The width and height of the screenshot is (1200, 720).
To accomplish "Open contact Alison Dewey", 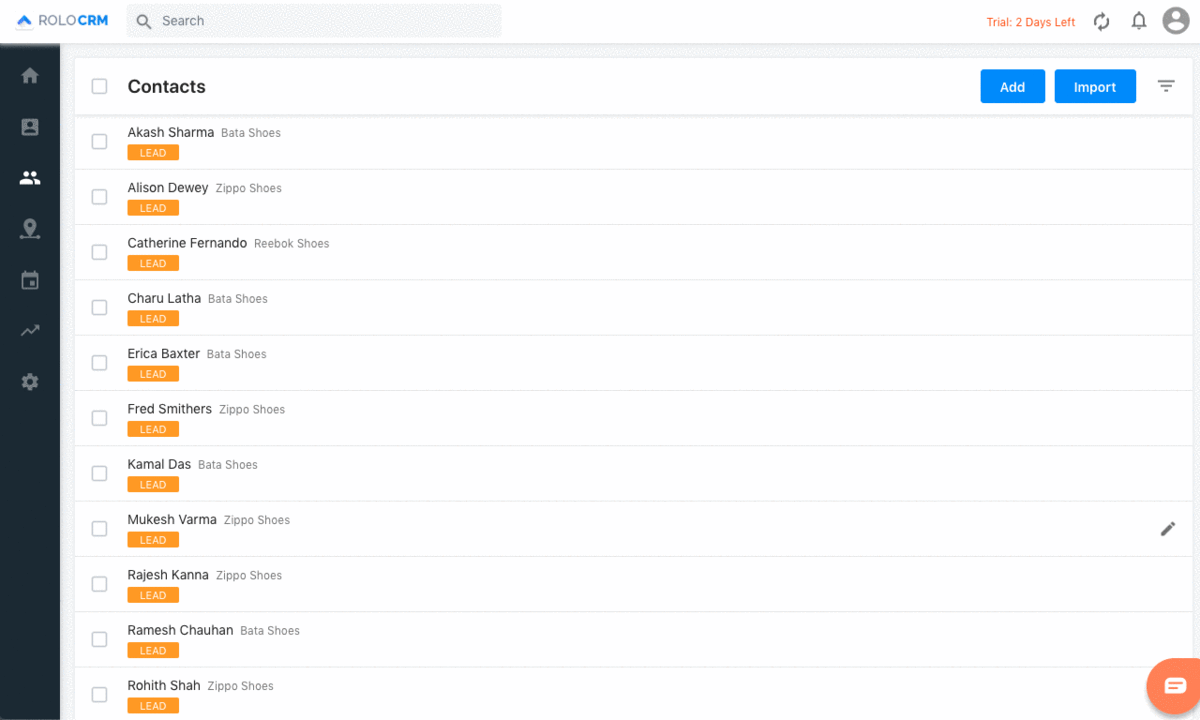I will (168, 187).
